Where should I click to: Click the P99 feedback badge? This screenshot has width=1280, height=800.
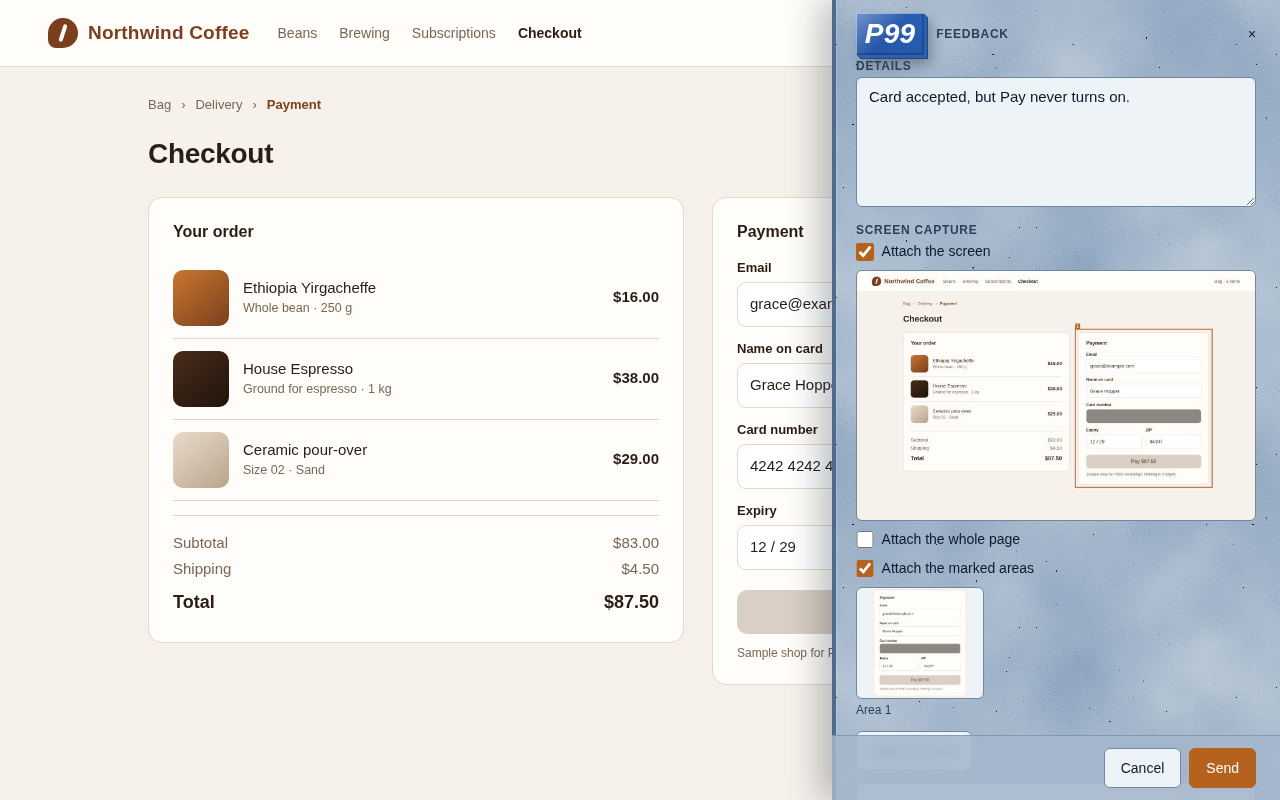coord(890,34)
